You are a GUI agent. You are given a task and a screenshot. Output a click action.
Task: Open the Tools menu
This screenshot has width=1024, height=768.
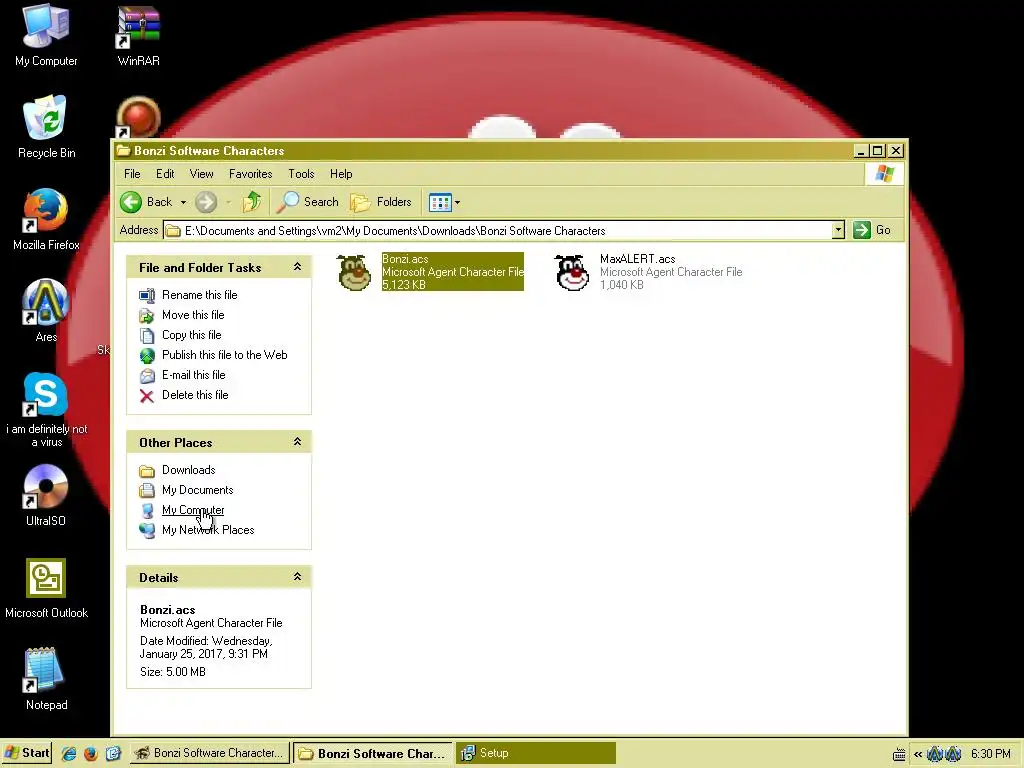coord(301,174)
